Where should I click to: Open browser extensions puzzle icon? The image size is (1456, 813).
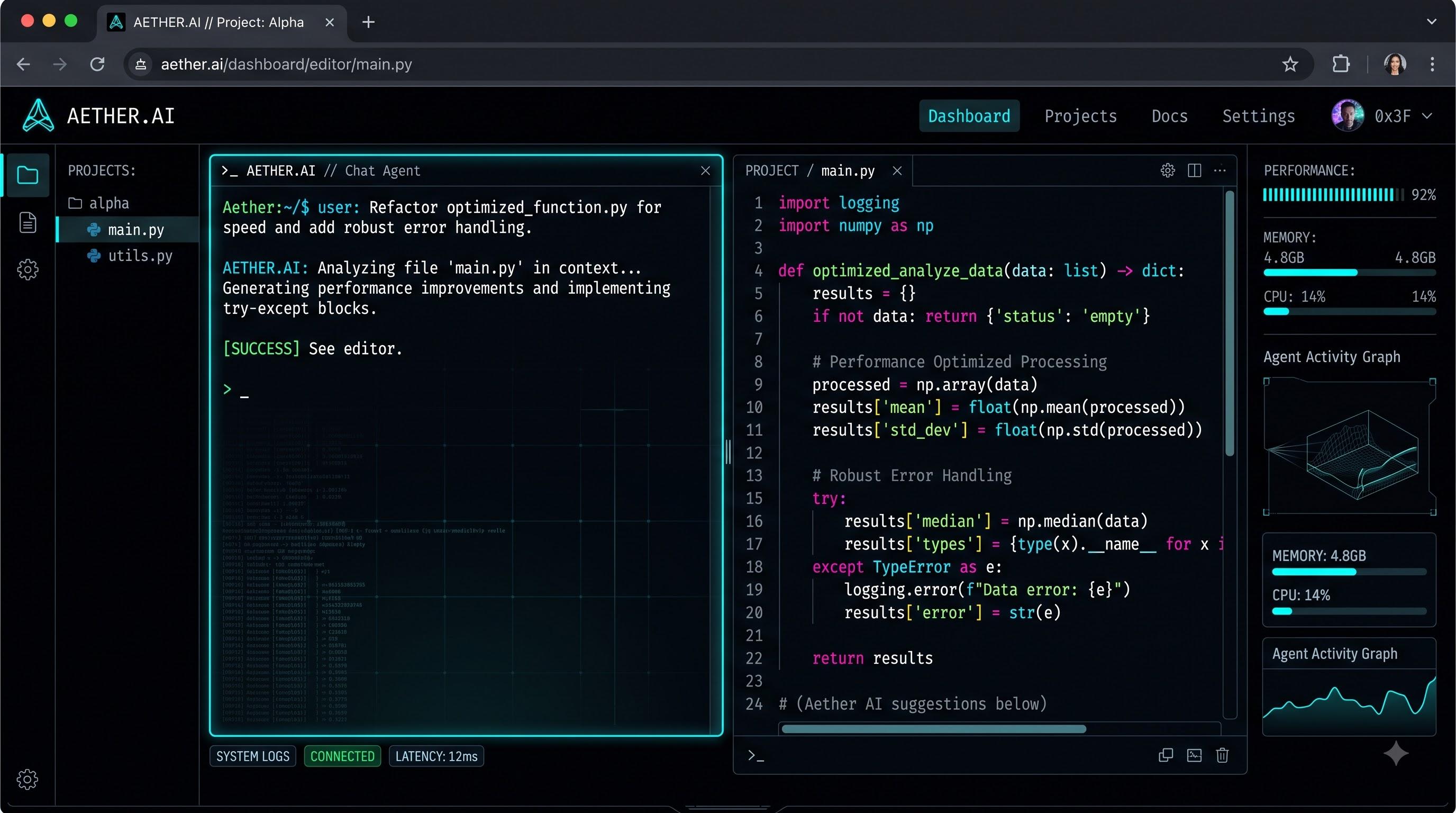click(x=1341, y=64)
